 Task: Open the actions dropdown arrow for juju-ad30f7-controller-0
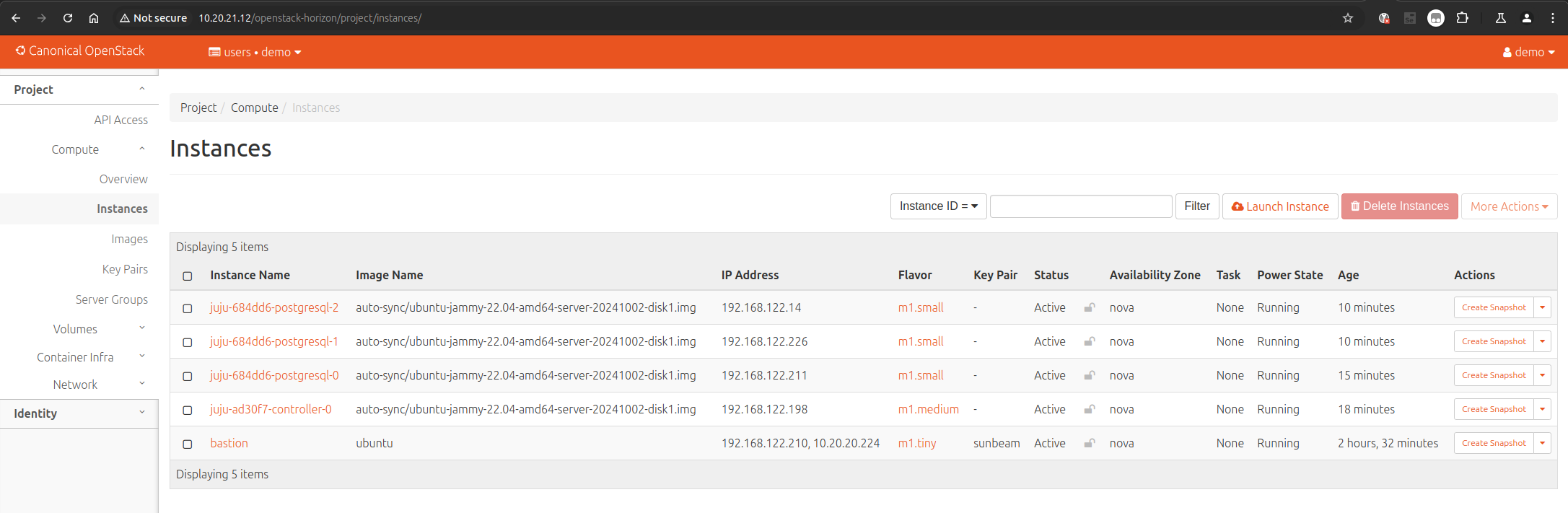[x=1542, y=409]
